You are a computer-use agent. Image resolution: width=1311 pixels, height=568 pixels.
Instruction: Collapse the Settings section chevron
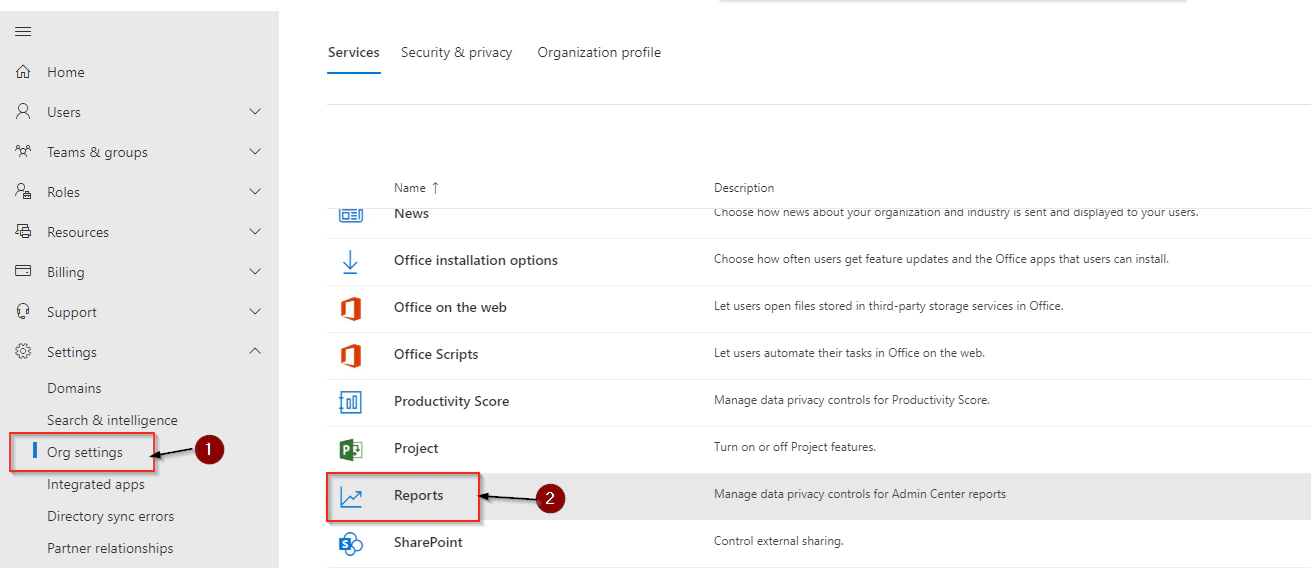click(x=255, y=352)
